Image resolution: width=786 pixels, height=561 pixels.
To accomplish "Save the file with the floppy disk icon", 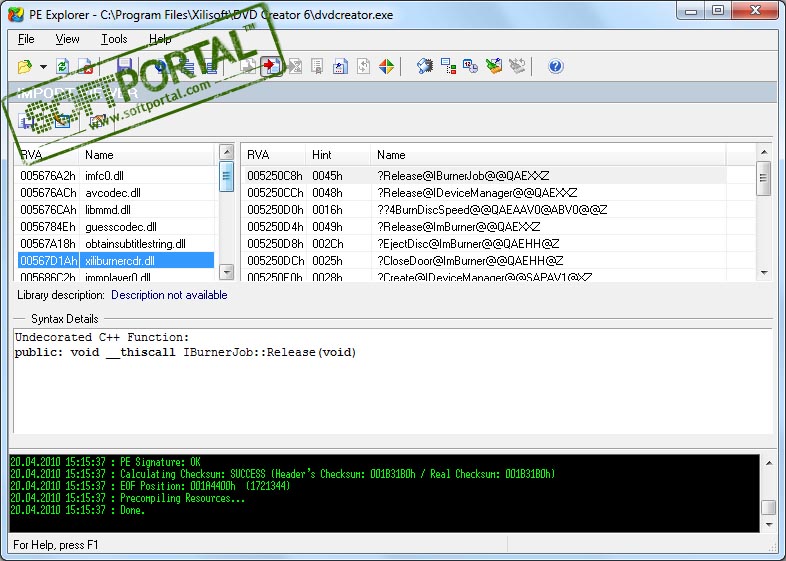I will point(124,66).
